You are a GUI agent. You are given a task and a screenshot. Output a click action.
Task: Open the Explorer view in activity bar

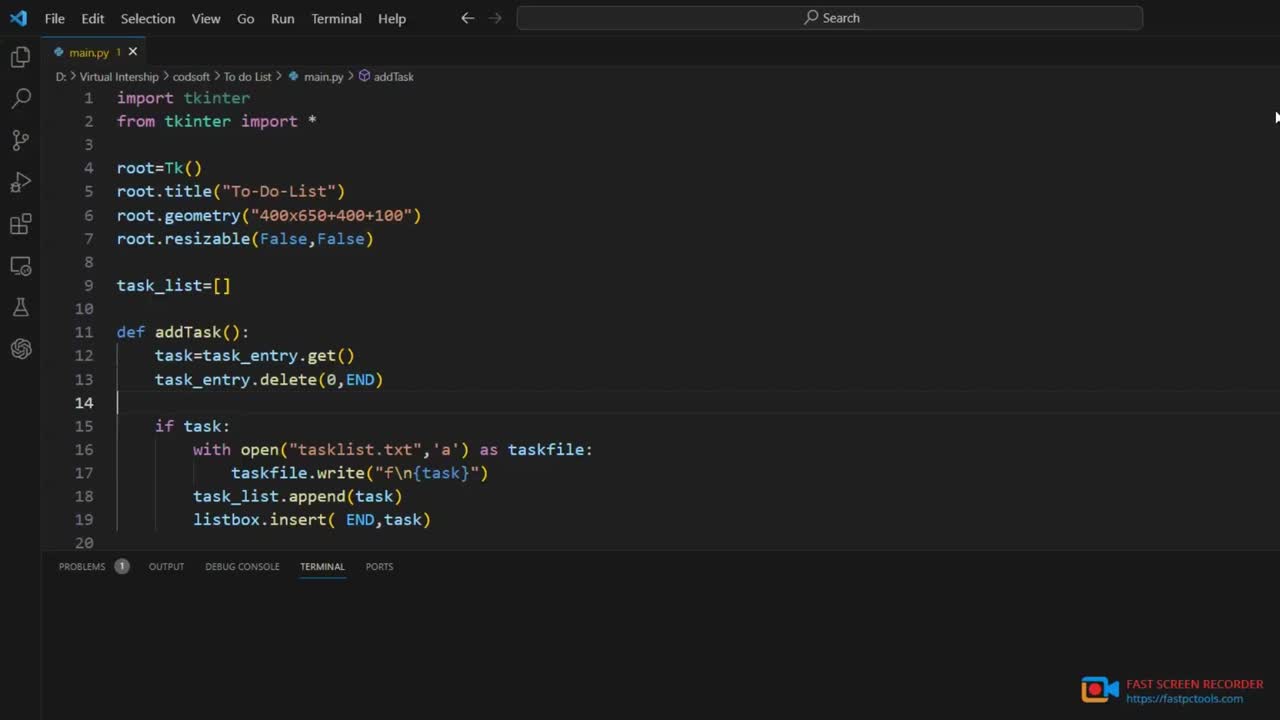click(20, 58)
